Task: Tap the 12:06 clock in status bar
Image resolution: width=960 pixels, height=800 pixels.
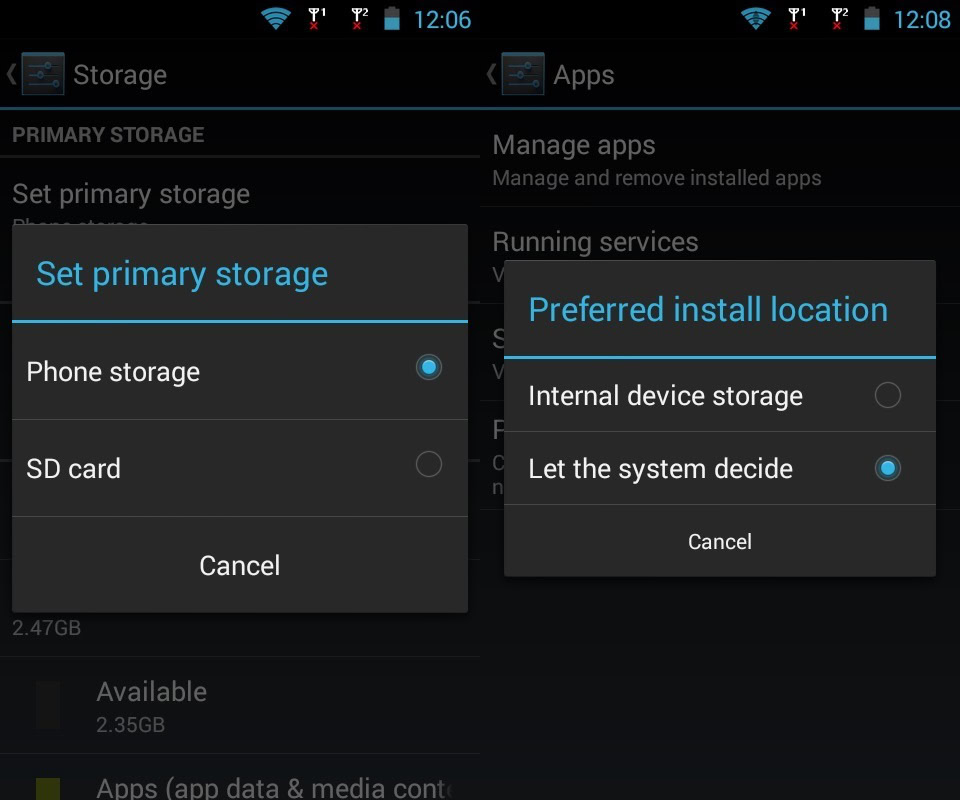Action: click(442, 19)
